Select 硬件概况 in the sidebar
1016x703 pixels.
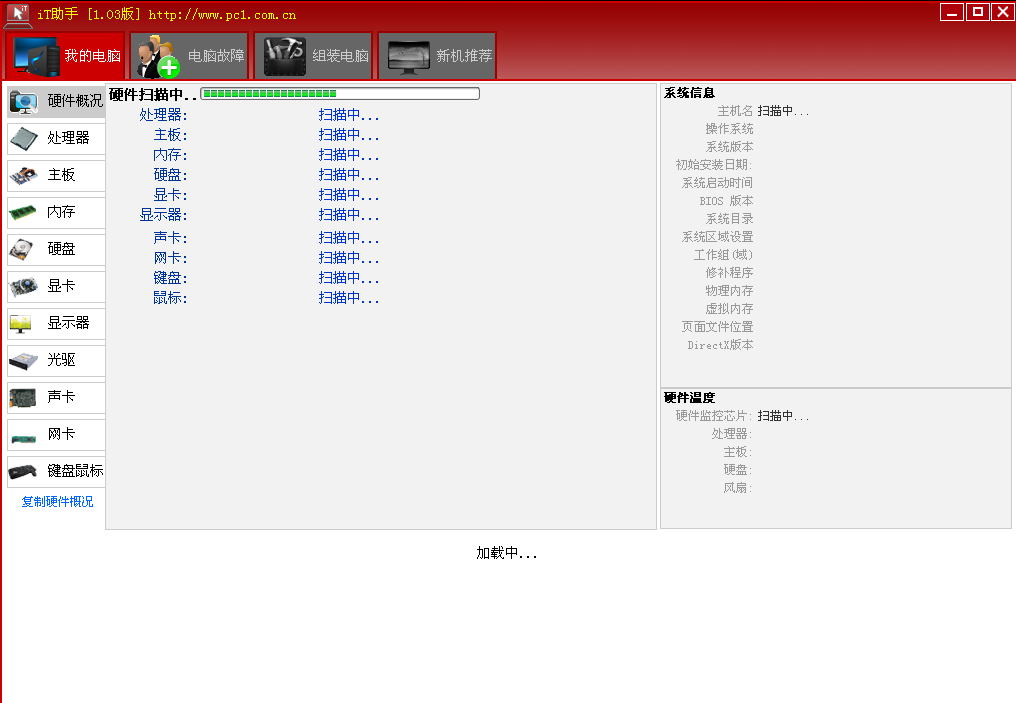[56, 101]
